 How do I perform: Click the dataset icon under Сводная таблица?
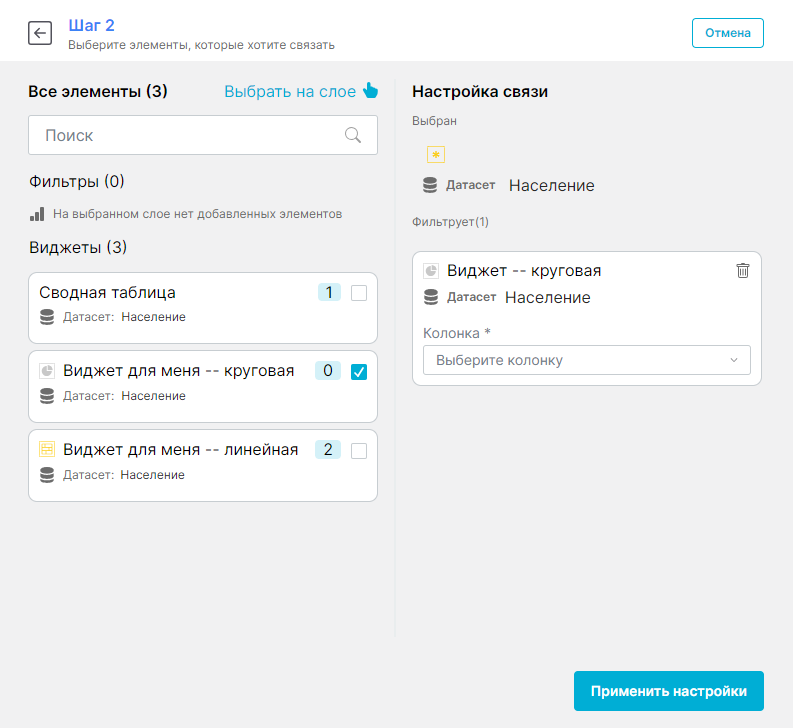coord(47,317)
